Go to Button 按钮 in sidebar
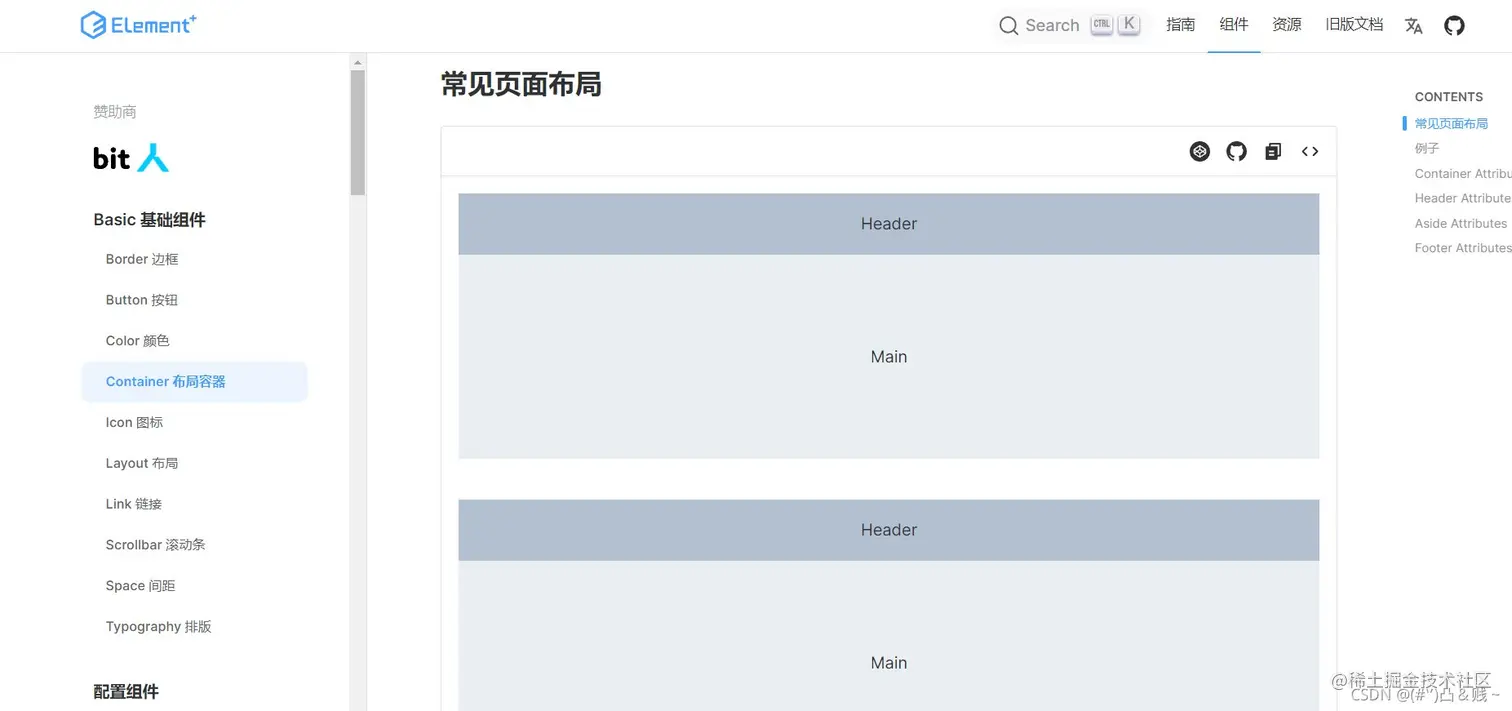The image size is (1512, 711). click(142, 300)
